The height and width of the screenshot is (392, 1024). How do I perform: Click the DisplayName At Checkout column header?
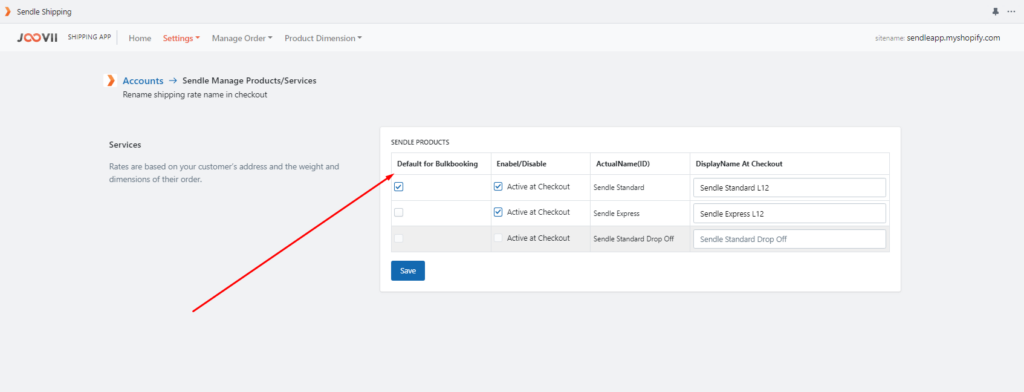[739, 164]
